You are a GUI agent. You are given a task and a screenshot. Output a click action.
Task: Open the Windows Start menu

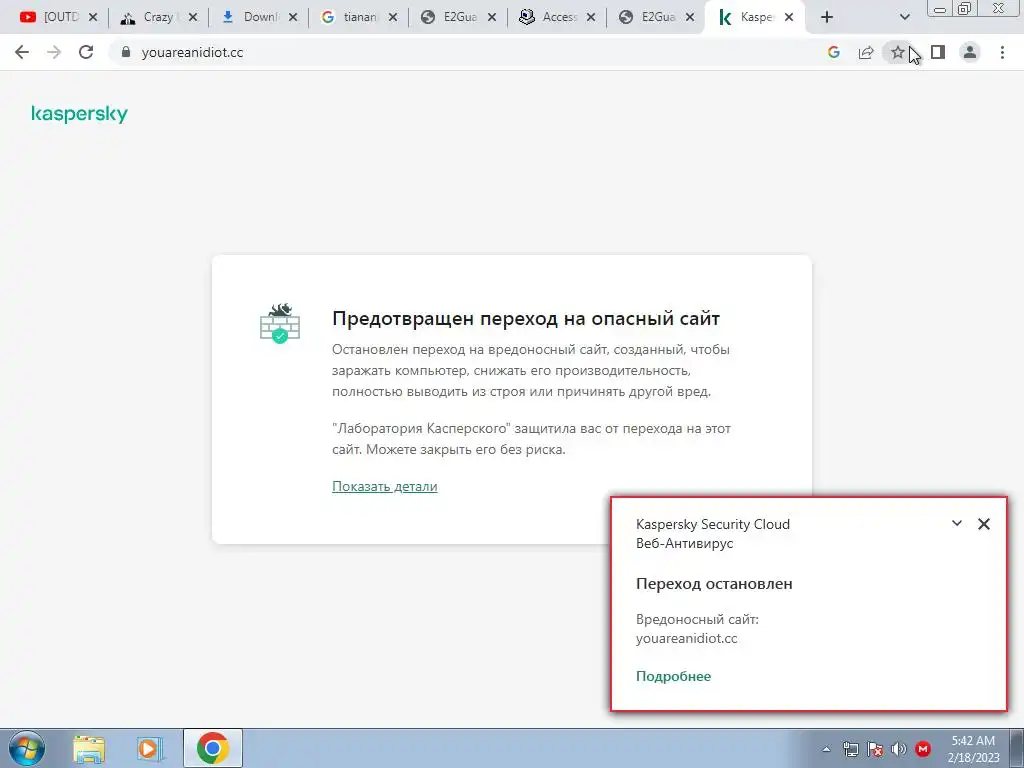coord(26,748)
